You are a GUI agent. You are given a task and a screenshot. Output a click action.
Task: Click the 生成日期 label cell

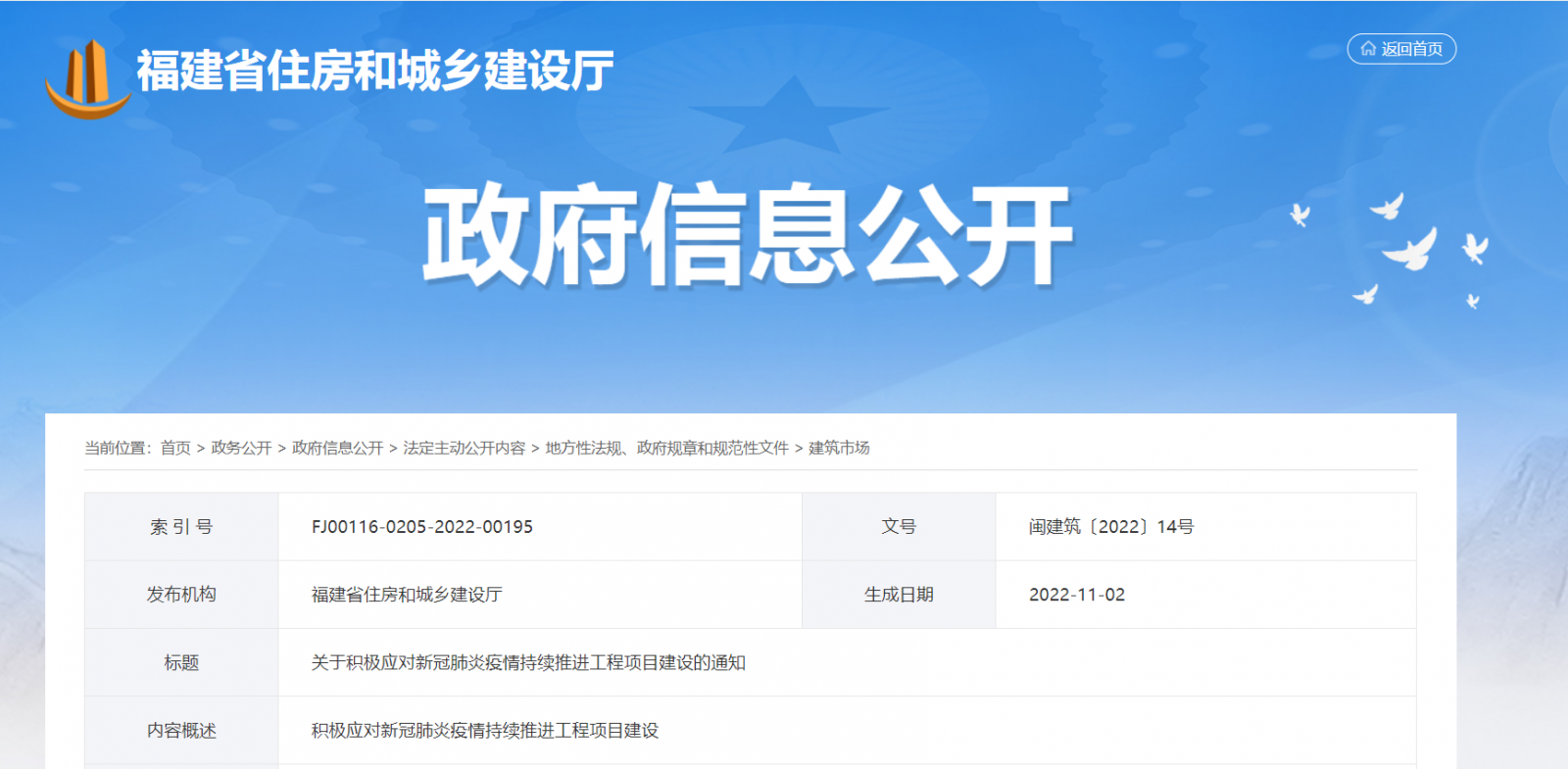pyautogui.click(x=899, y=595)
